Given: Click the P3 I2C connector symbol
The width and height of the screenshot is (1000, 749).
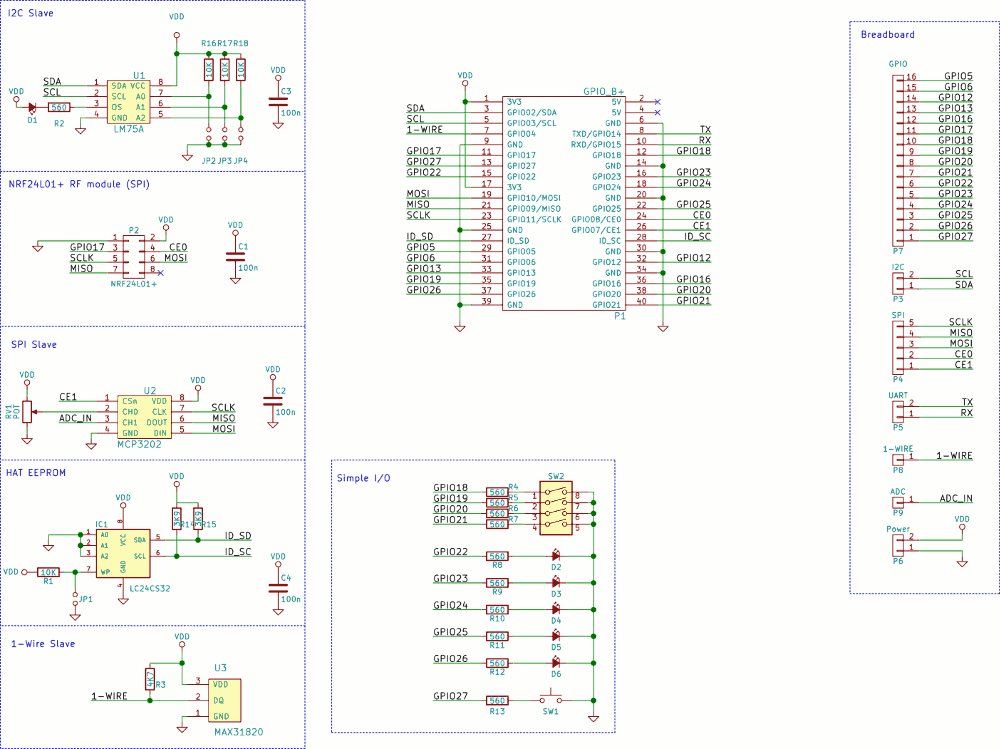Looking at the screenshot, I should (x=898, y=283).
